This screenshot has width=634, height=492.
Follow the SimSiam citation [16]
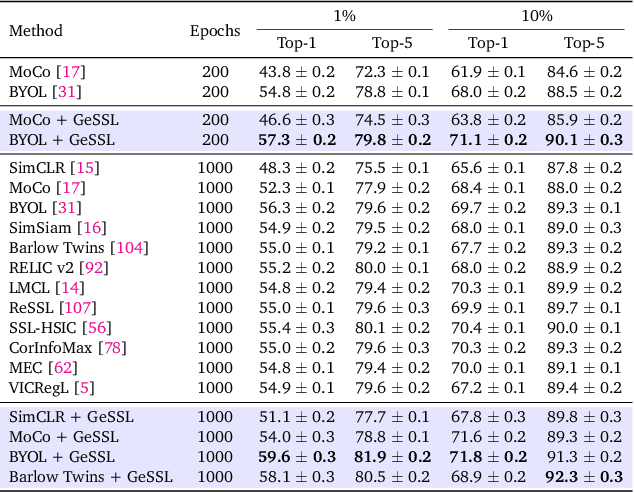pos(92,229)
